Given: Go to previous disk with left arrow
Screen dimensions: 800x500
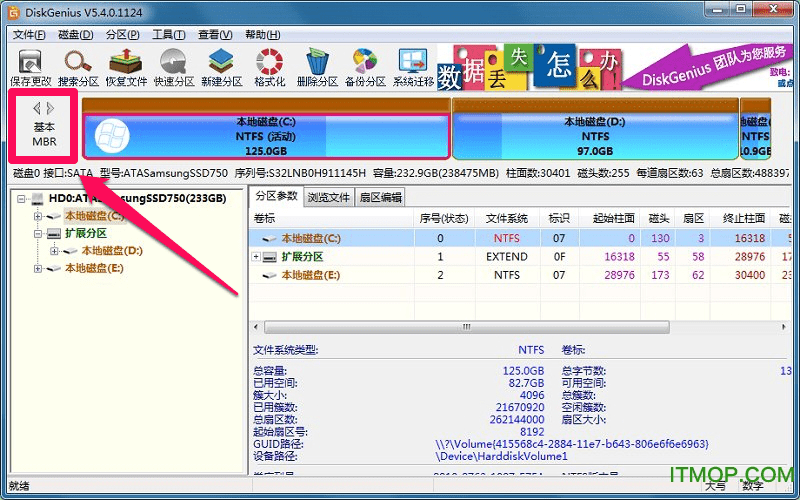Looking at the screenshot, I should [x=37, y=108].
